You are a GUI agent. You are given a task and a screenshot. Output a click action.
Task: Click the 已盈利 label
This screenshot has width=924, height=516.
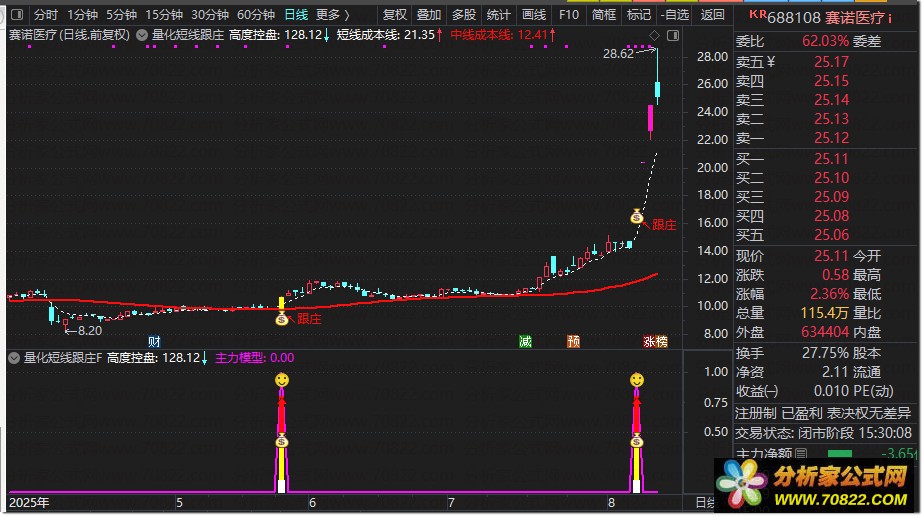pyautogui.click(x=801, y=414)
